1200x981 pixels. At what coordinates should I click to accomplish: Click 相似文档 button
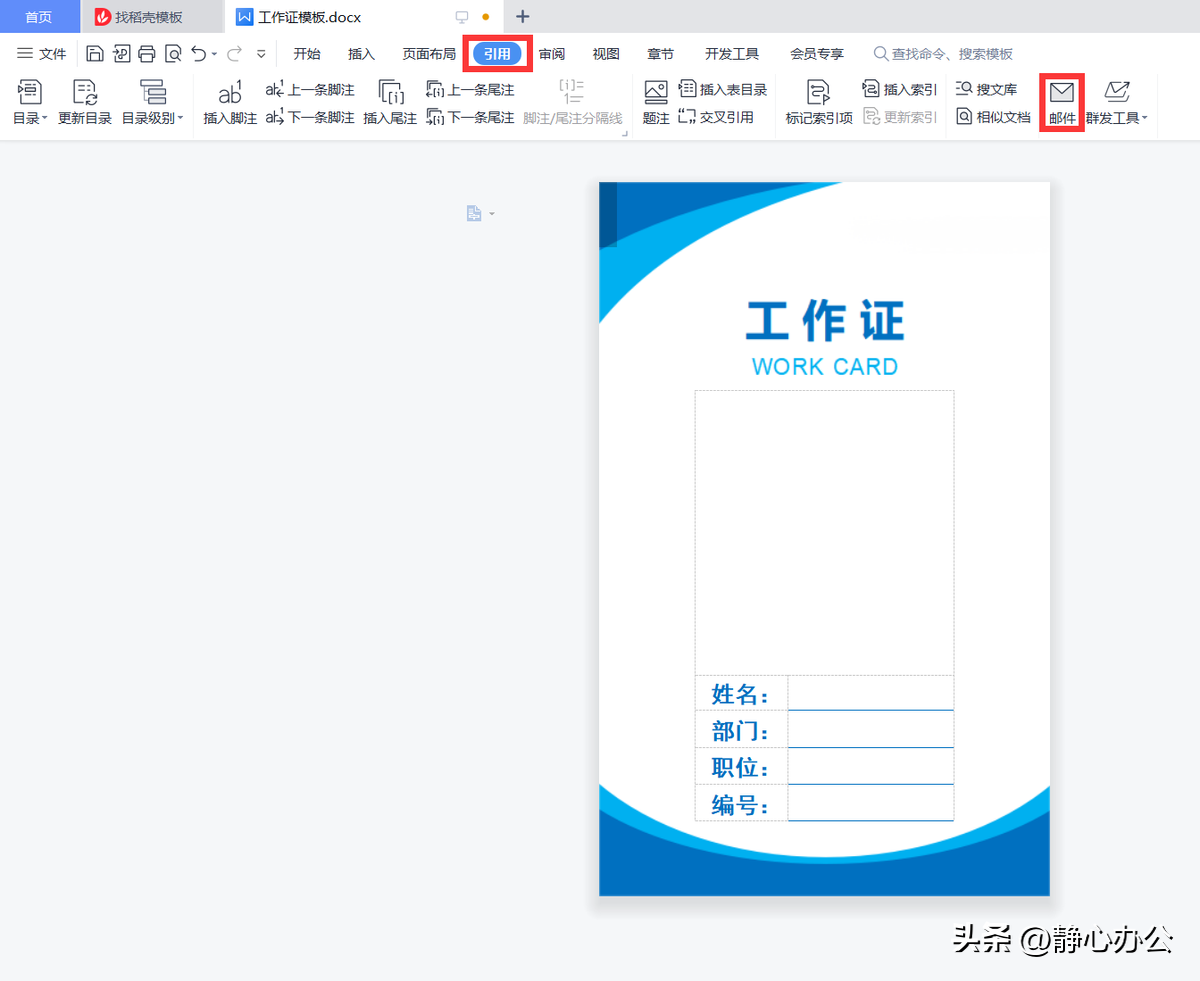tap(993, 117)
